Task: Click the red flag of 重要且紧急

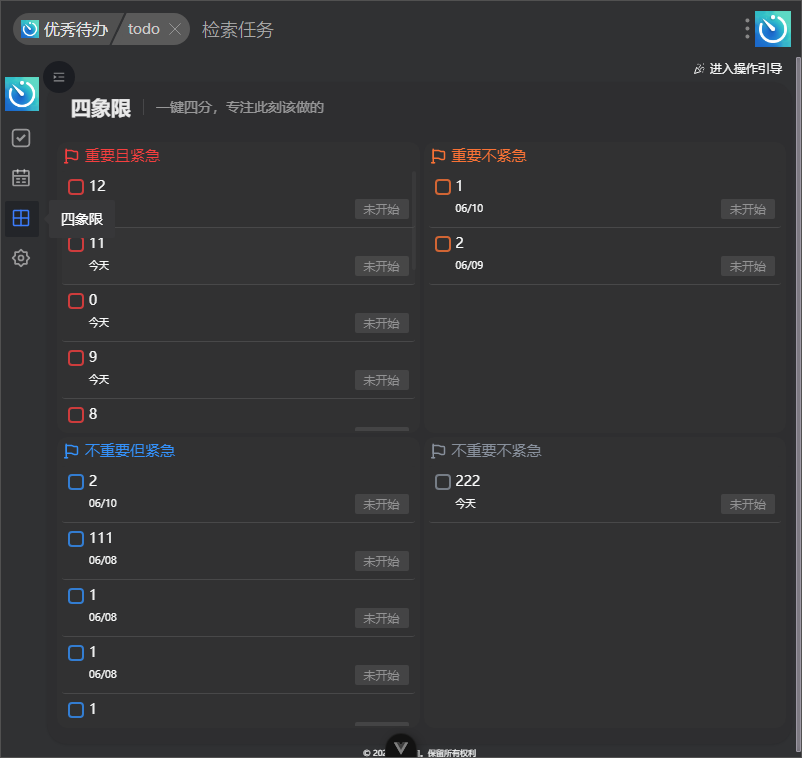Action: 71,155
